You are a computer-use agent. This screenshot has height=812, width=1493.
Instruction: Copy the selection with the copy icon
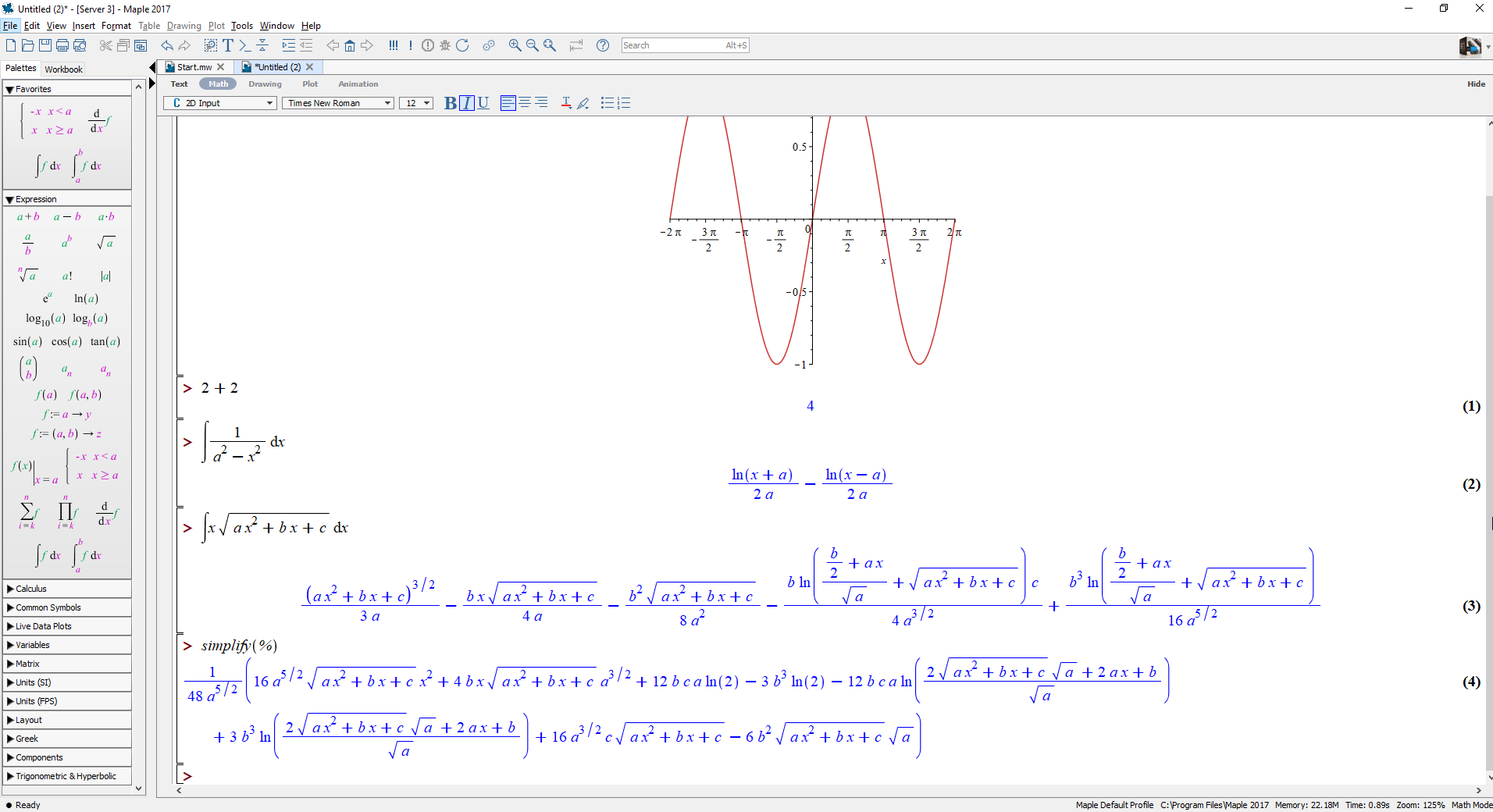tap(123, 45)
